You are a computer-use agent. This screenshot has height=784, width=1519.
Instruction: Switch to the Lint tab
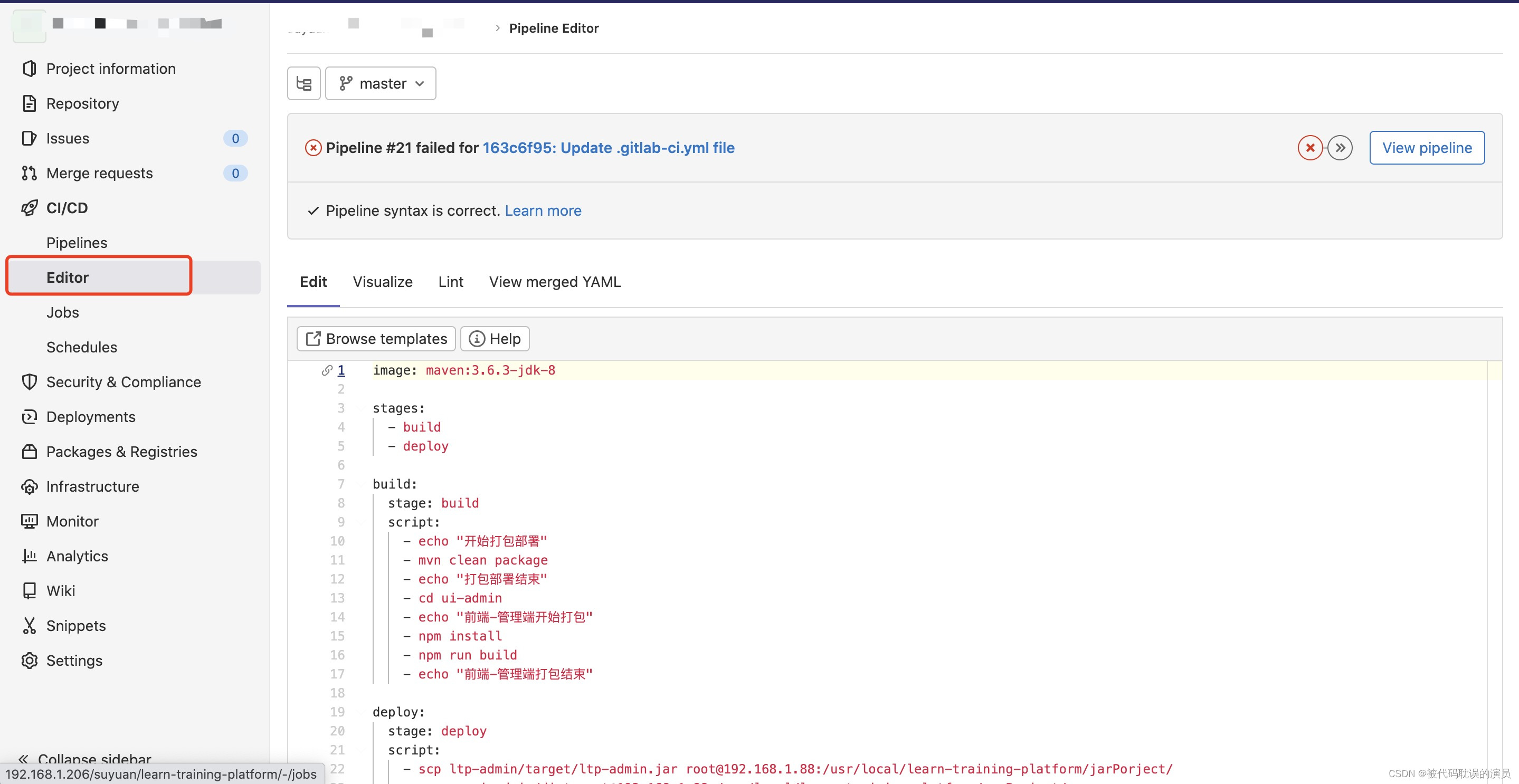[x=450, y=281]
